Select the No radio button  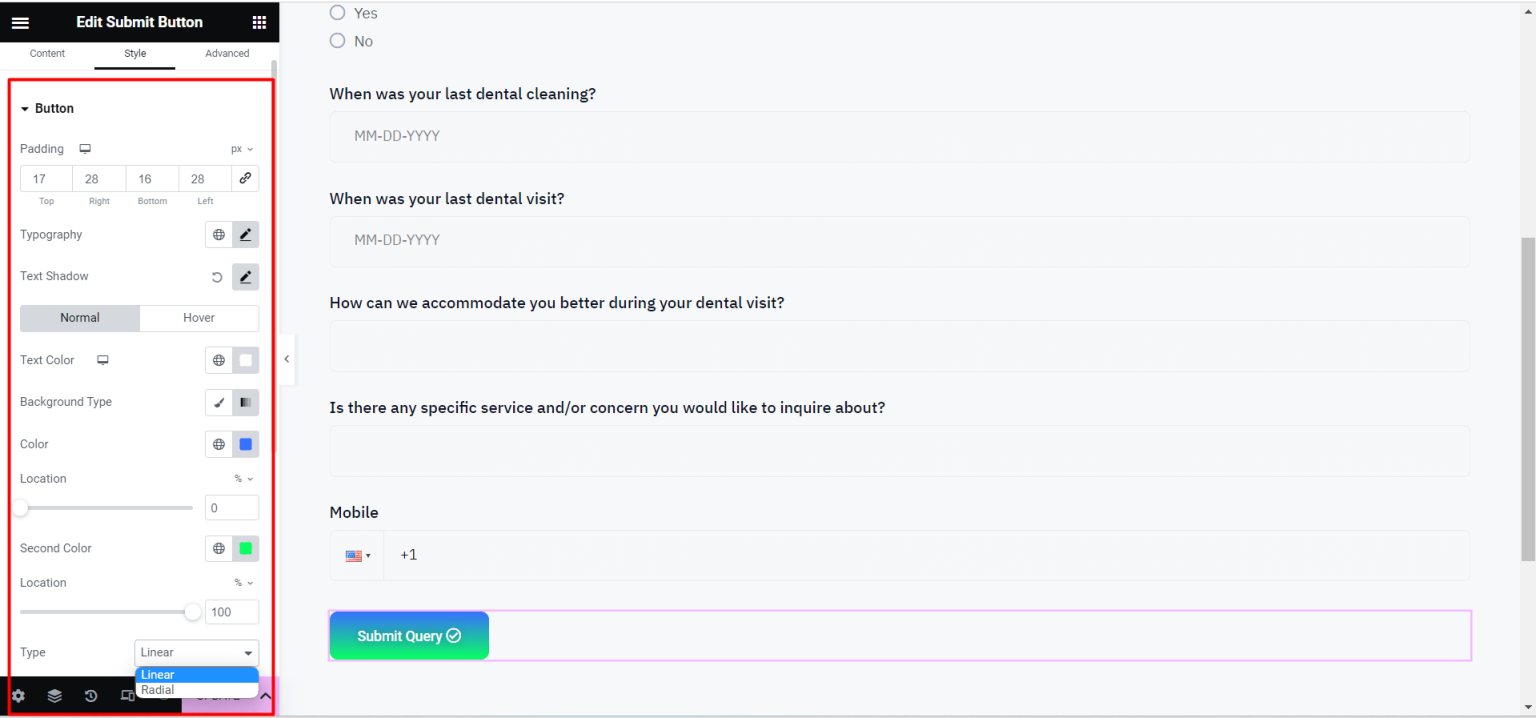coord(337,41)
